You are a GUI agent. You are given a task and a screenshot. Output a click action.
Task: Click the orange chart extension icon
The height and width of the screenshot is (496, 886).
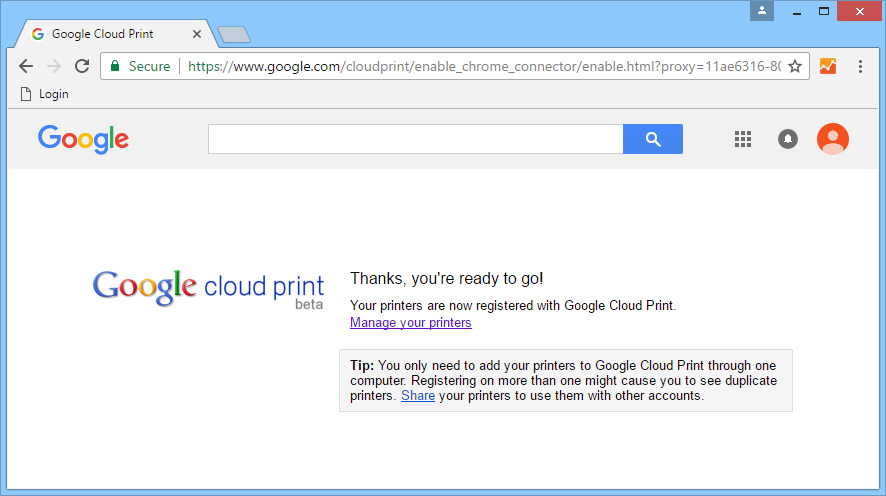[x=828, y=66]
